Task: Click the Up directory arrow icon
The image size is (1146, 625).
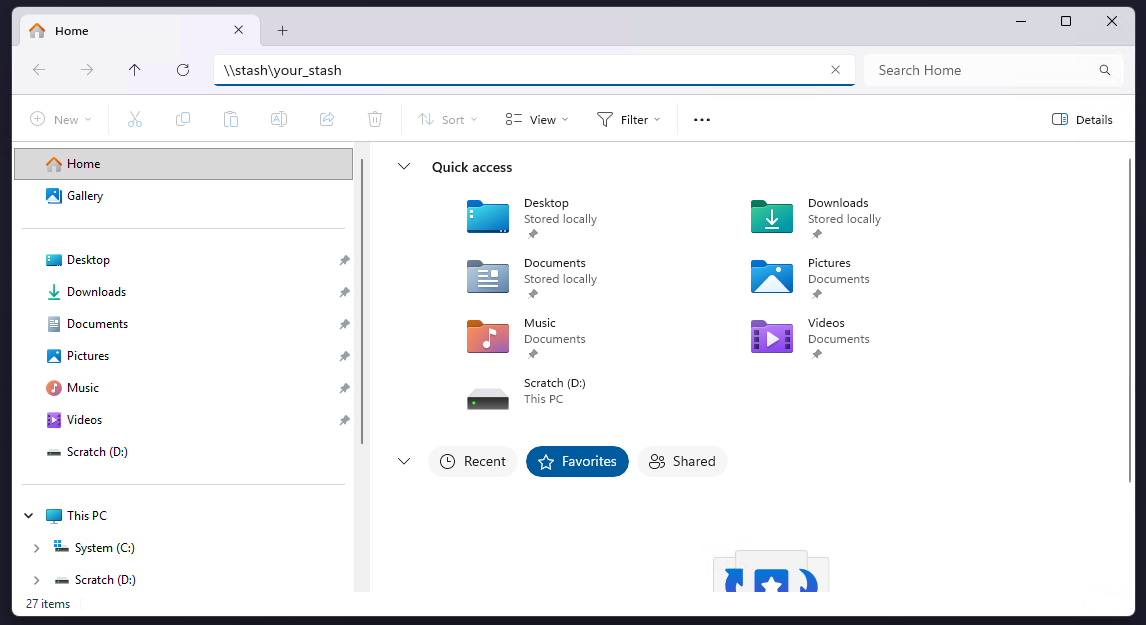Action: pyautogui.click(x=135, y=70)
